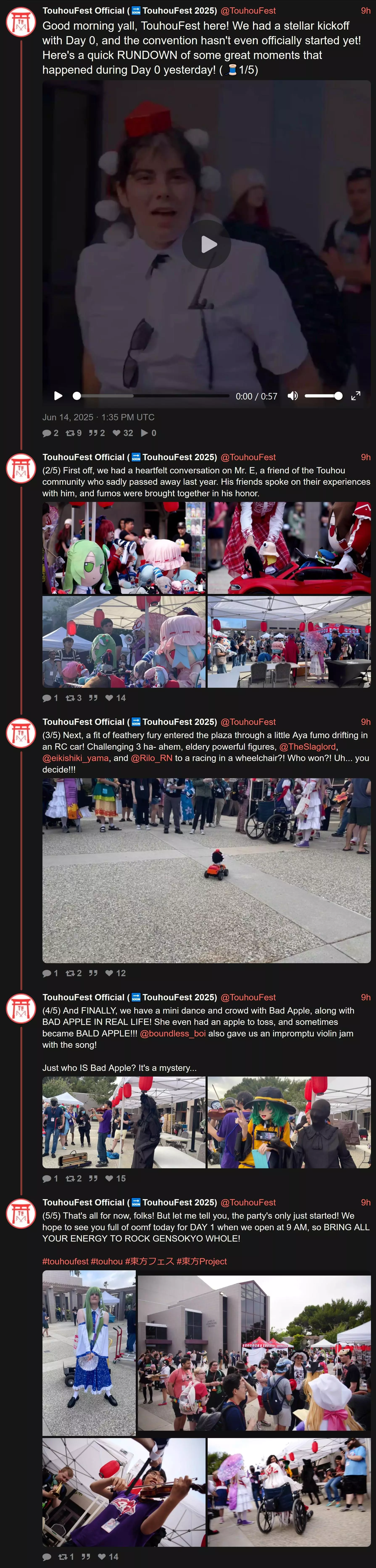Like the first post with 32 likes

click(x=123, y=433)
